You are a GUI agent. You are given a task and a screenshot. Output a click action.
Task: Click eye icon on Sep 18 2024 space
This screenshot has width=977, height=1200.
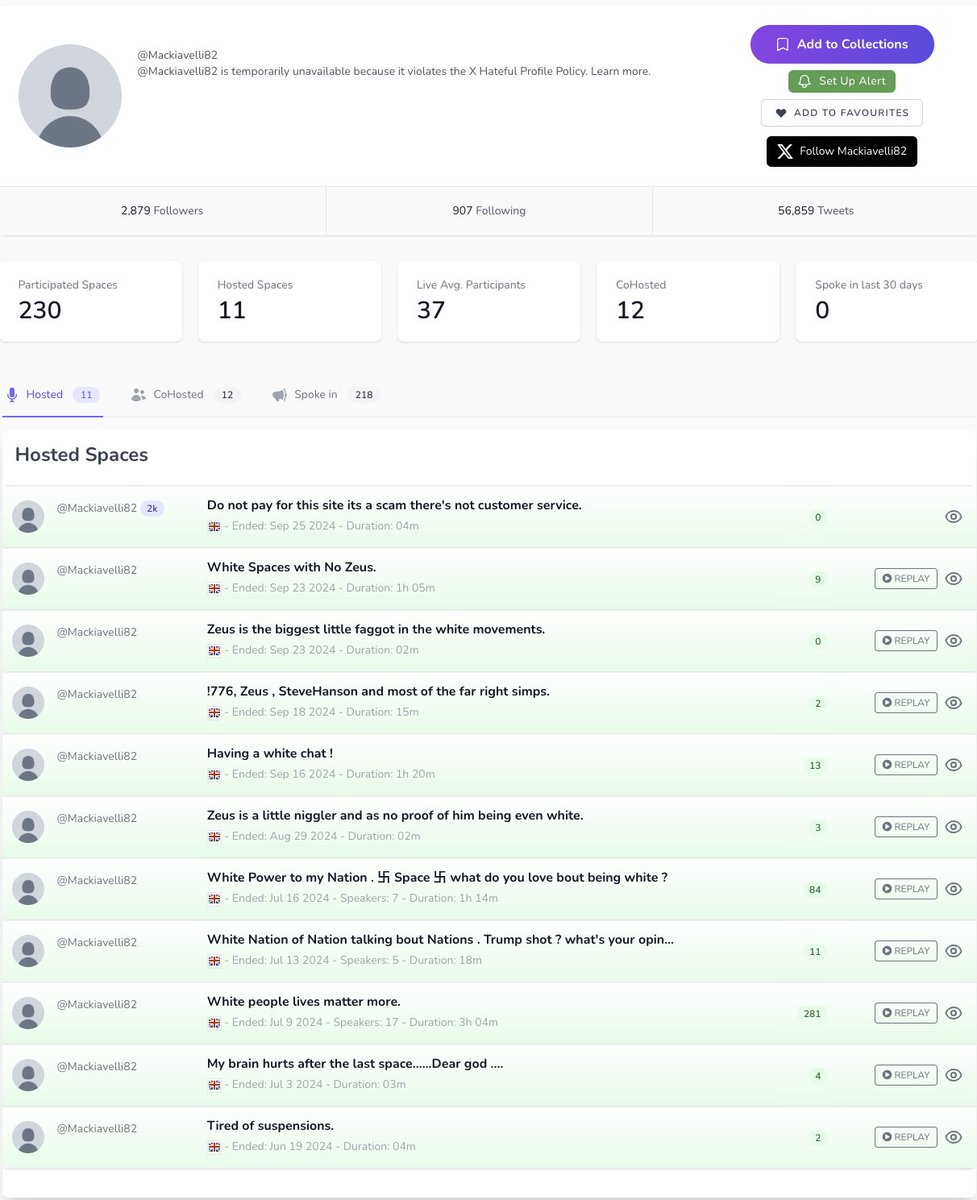point(954,703)
